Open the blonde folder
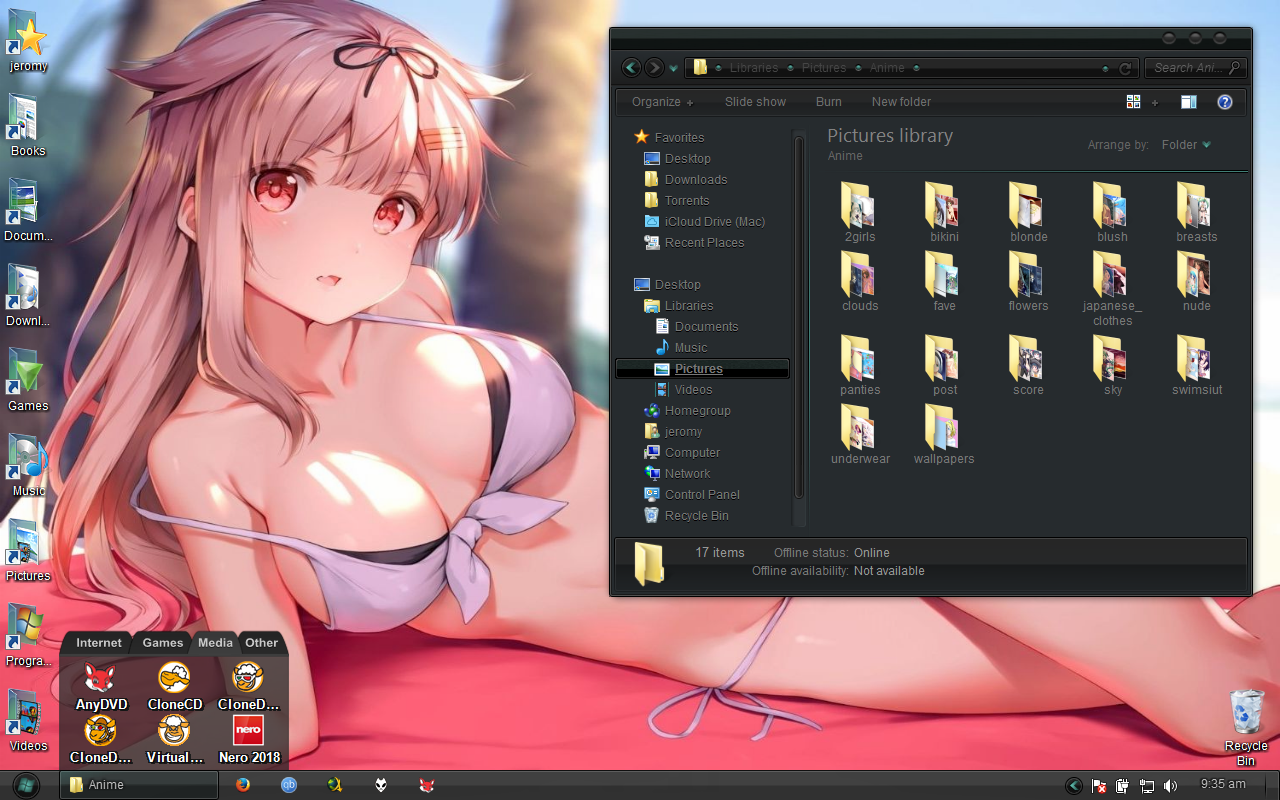1280x800 pixels. coord(1028,213)
